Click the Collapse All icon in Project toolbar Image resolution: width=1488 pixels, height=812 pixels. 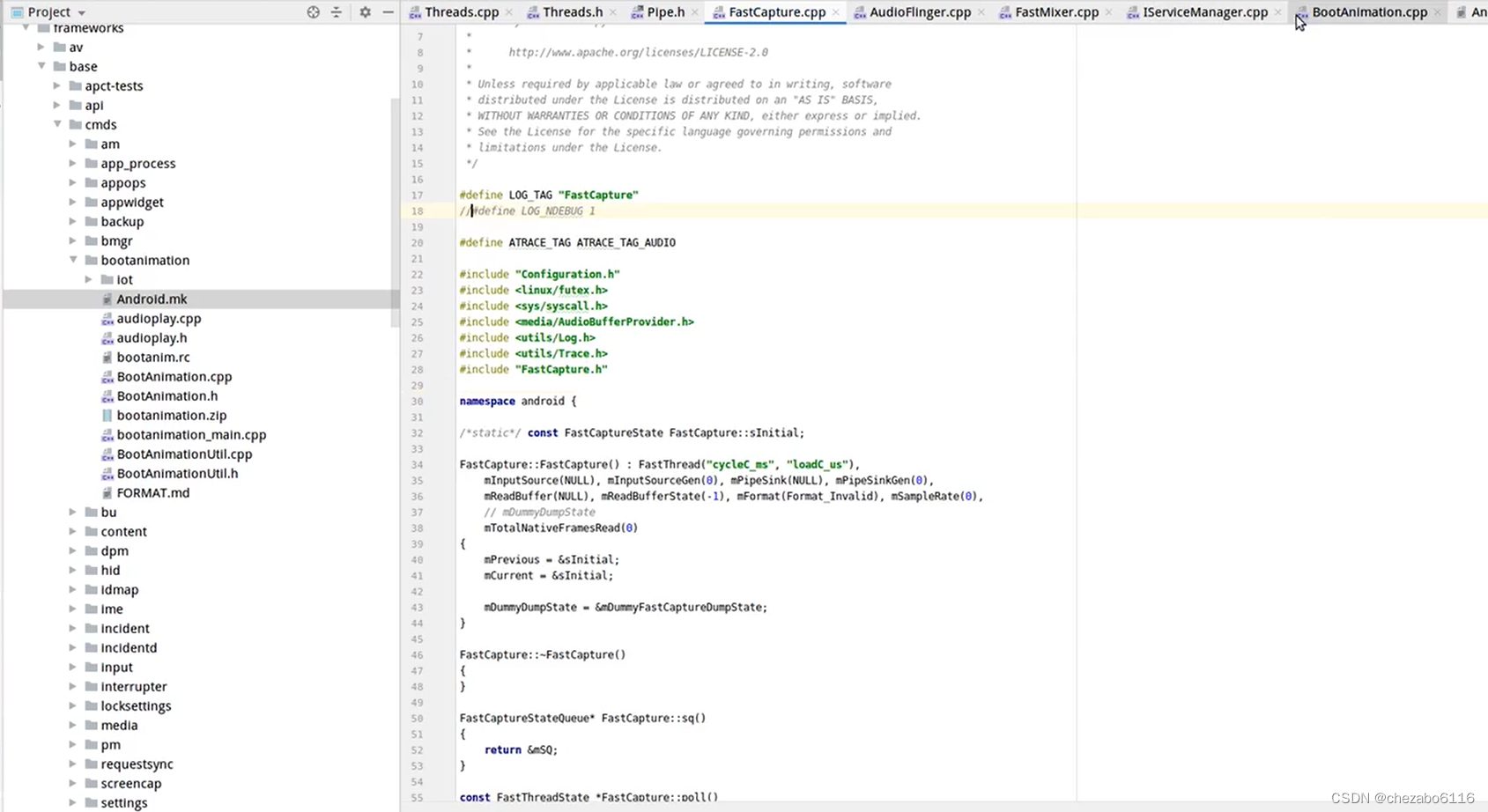point(337,12)
